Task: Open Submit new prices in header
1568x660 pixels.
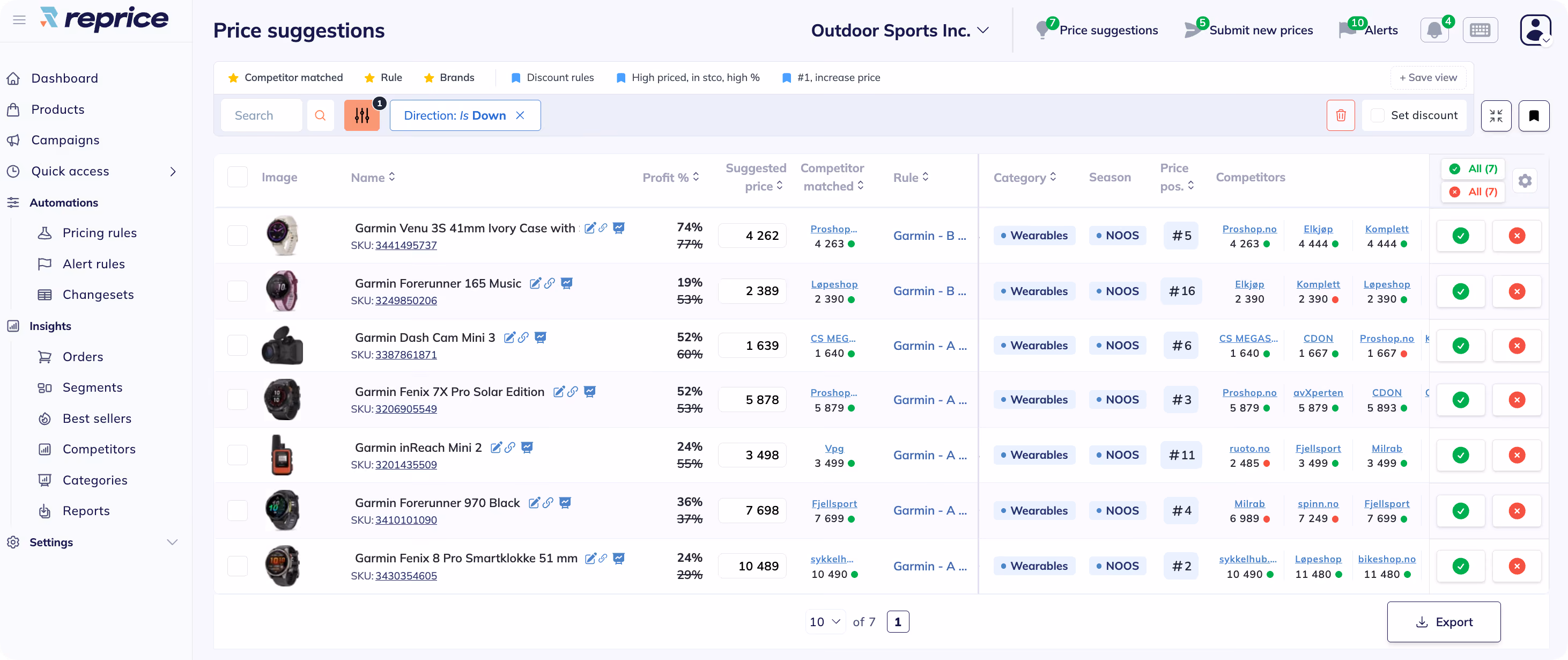Action: (x=1249, y=30)
